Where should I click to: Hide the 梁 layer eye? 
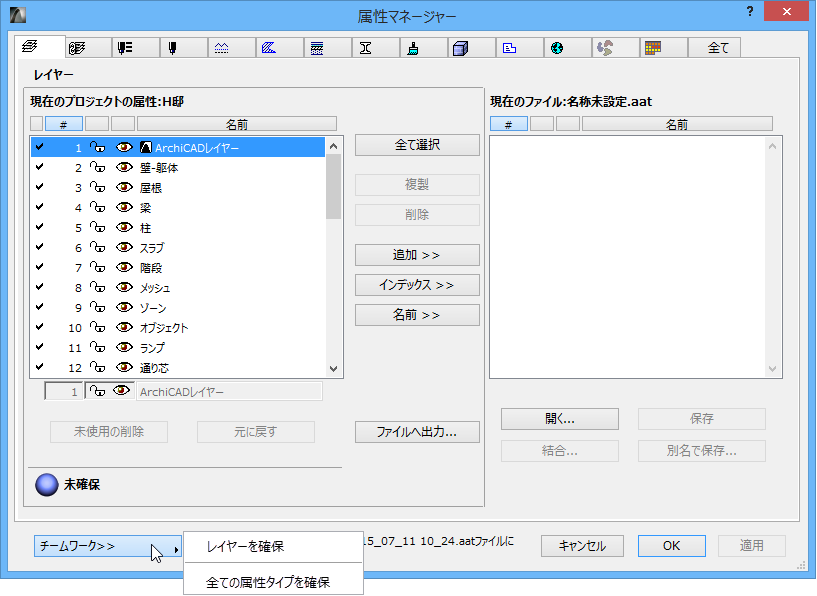pyautogui.click(x=124, y=207)
